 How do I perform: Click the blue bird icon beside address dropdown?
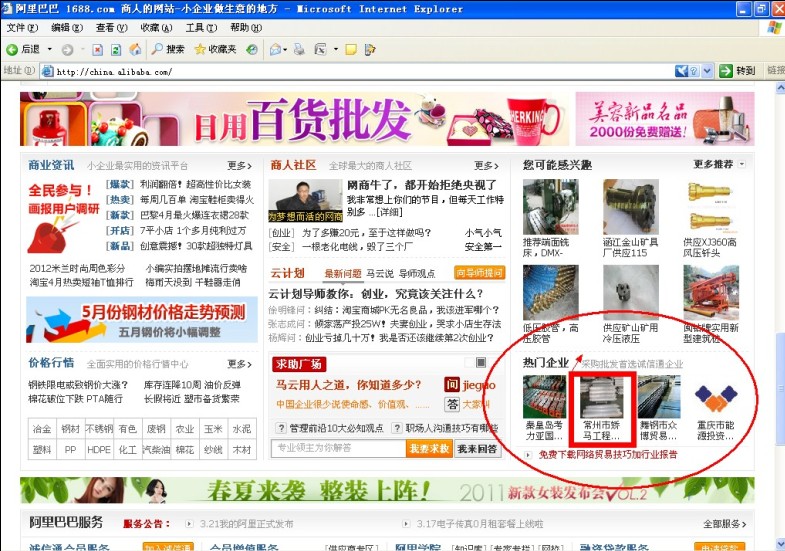coord(681,71)
